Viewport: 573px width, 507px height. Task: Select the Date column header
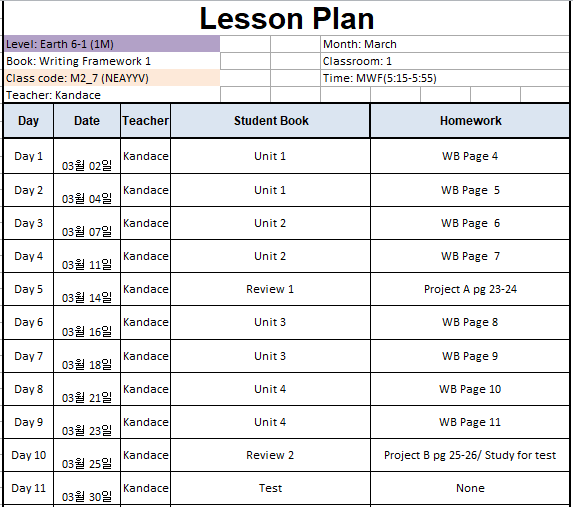click(x=87, y=121)
